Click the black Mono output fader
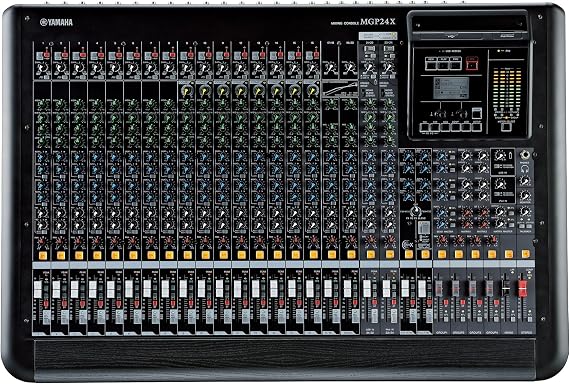 [x=505, y=289]
